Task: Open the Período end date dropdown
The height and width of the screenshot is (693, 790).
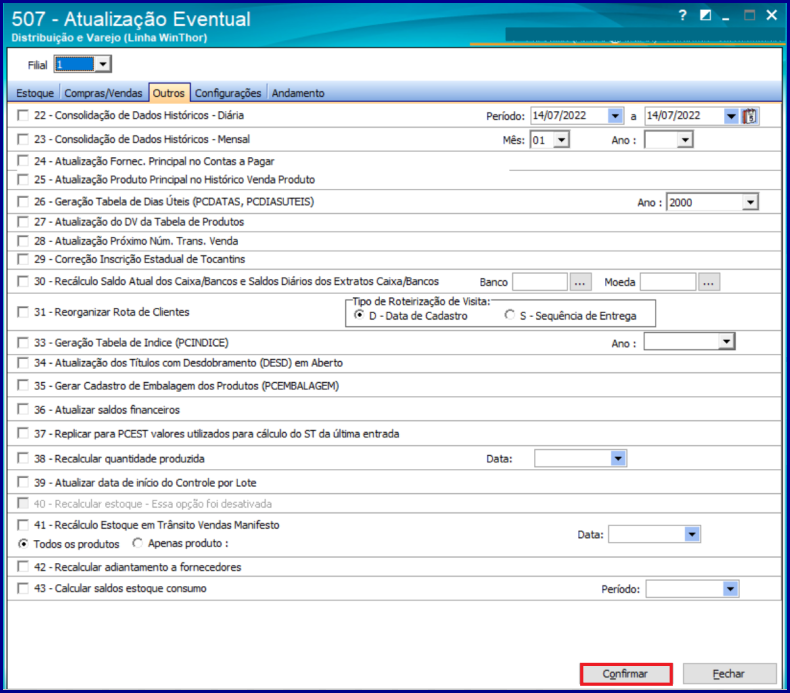Action: point(731,116)
